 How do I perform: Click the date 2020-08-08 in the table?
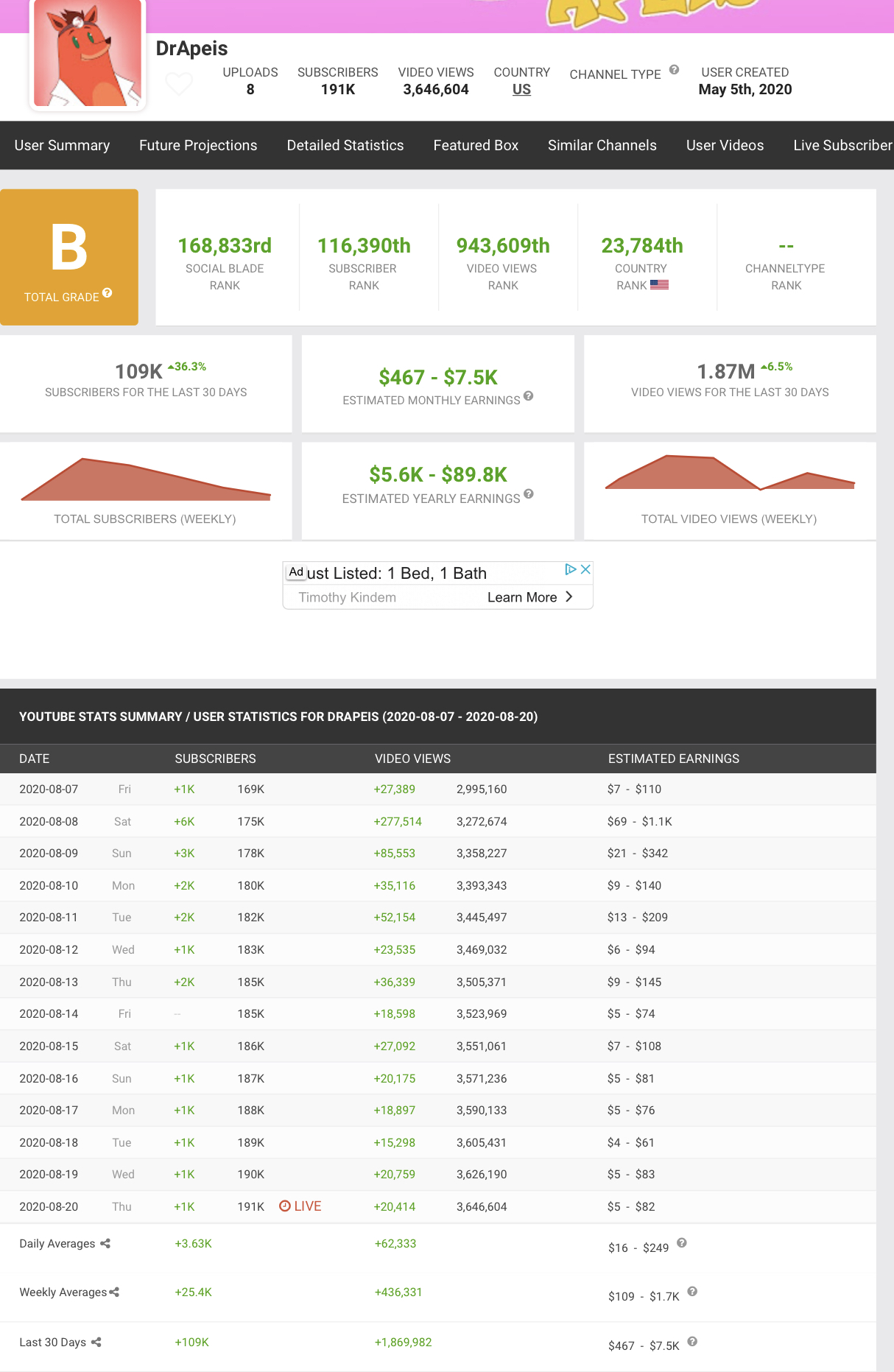coord(49,821)
